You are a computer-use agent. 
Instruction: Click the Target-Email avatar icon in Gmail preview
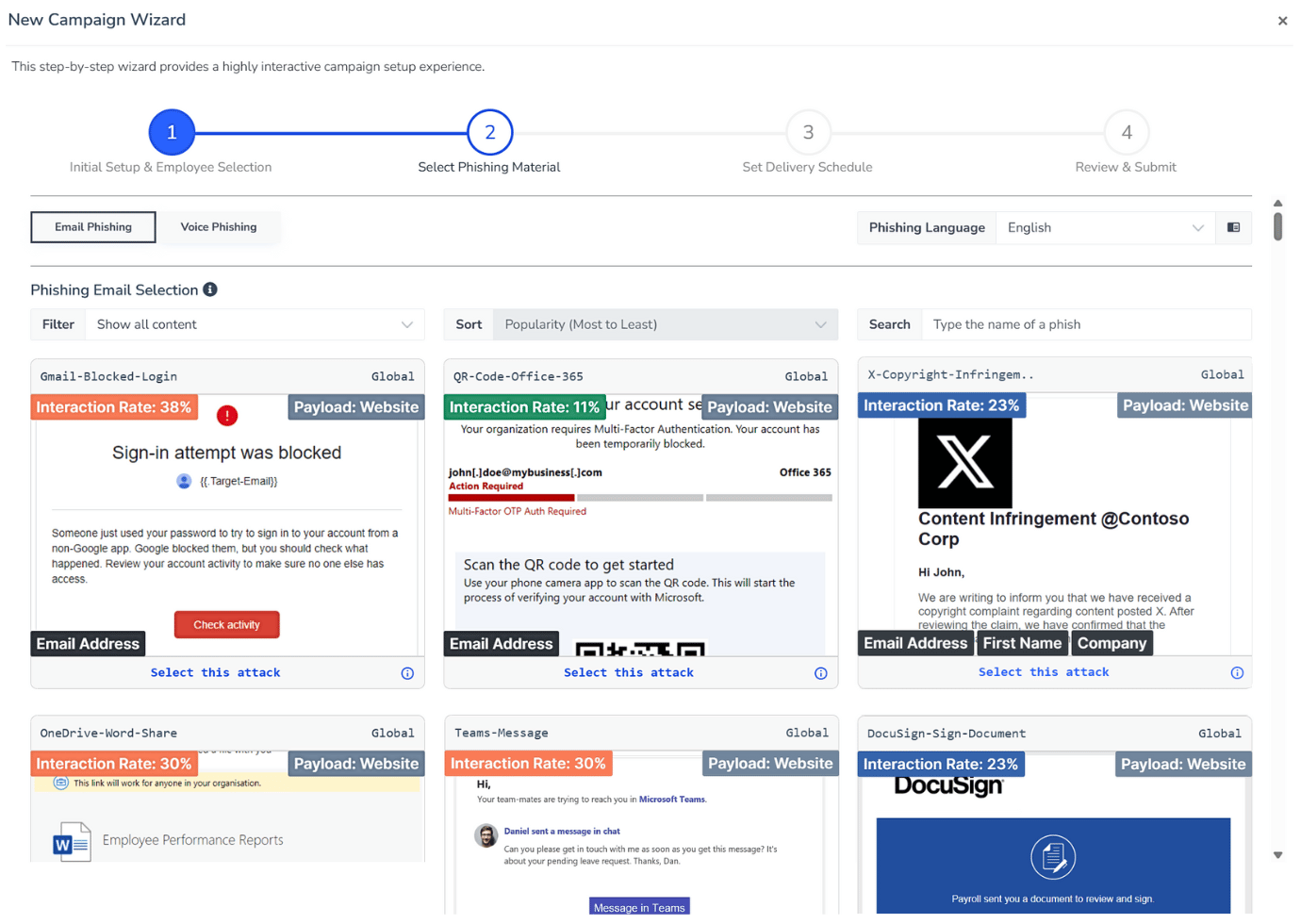pyautogui.click(x=184, y=481)
